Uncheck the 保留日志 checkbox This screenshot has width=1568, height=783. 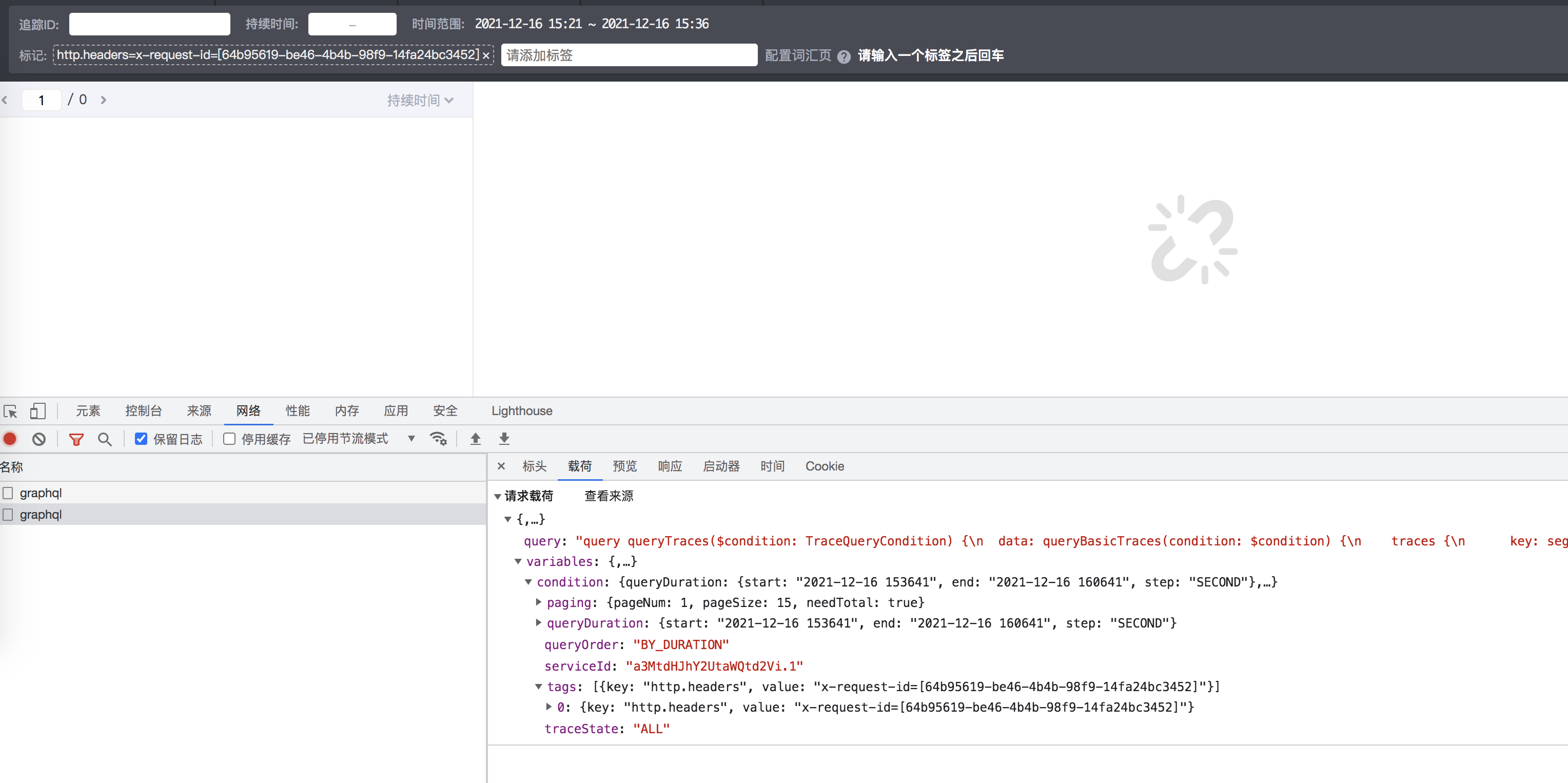[141, 438]
